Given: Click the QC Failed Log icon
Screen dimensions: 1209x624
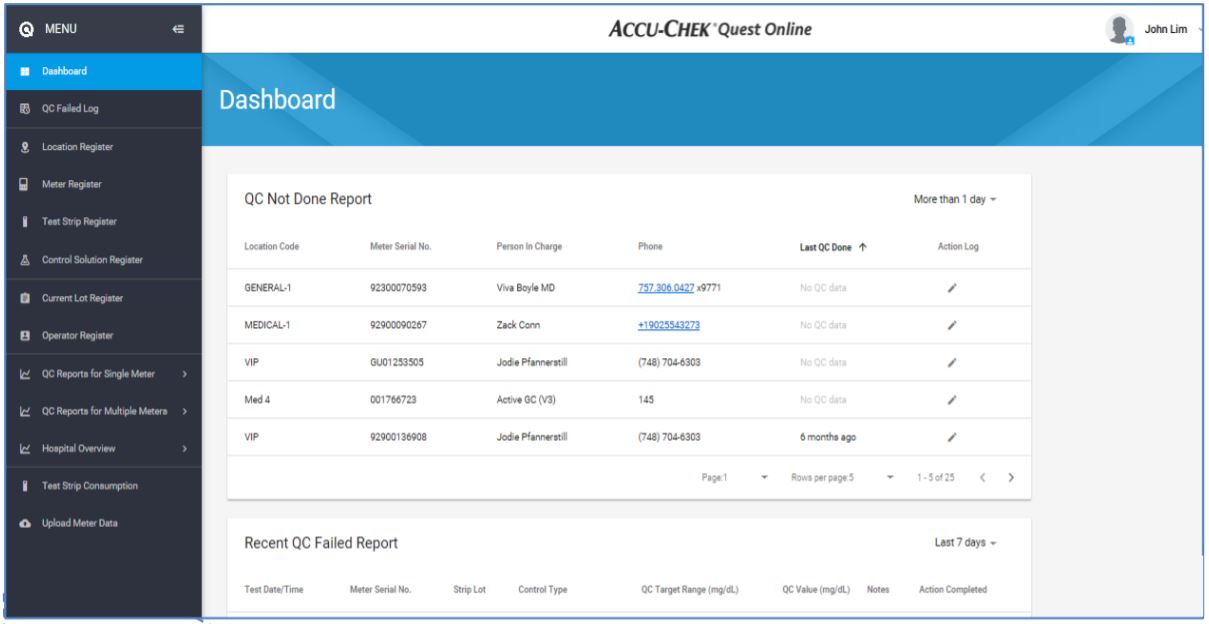Looking at the screenshot, I should [x=23, y=110].
